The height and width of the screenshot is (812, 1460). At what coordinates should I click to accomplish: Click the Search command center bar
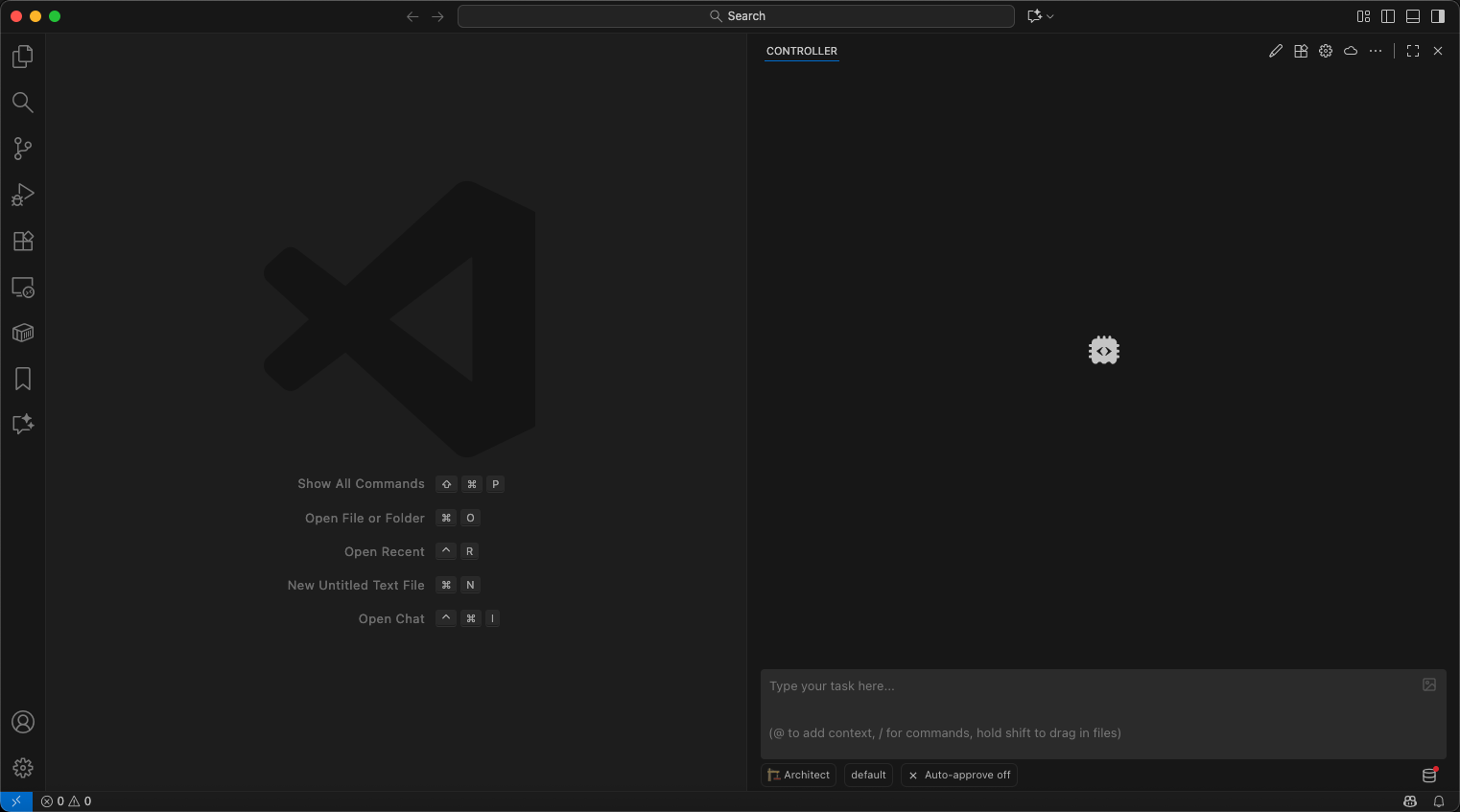pos(736,16)
